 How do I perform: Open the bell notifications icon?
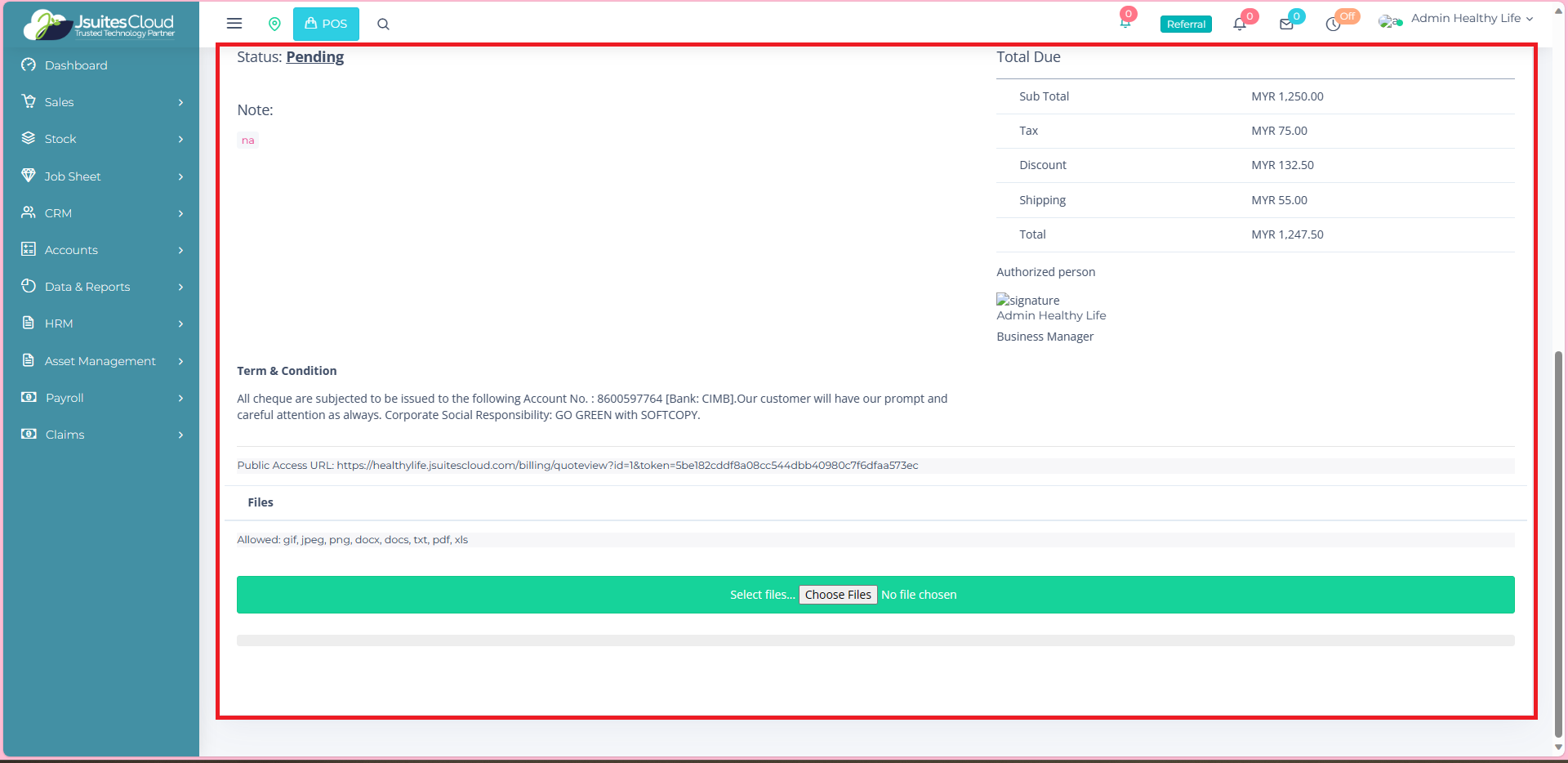(x=1239, y=24)
